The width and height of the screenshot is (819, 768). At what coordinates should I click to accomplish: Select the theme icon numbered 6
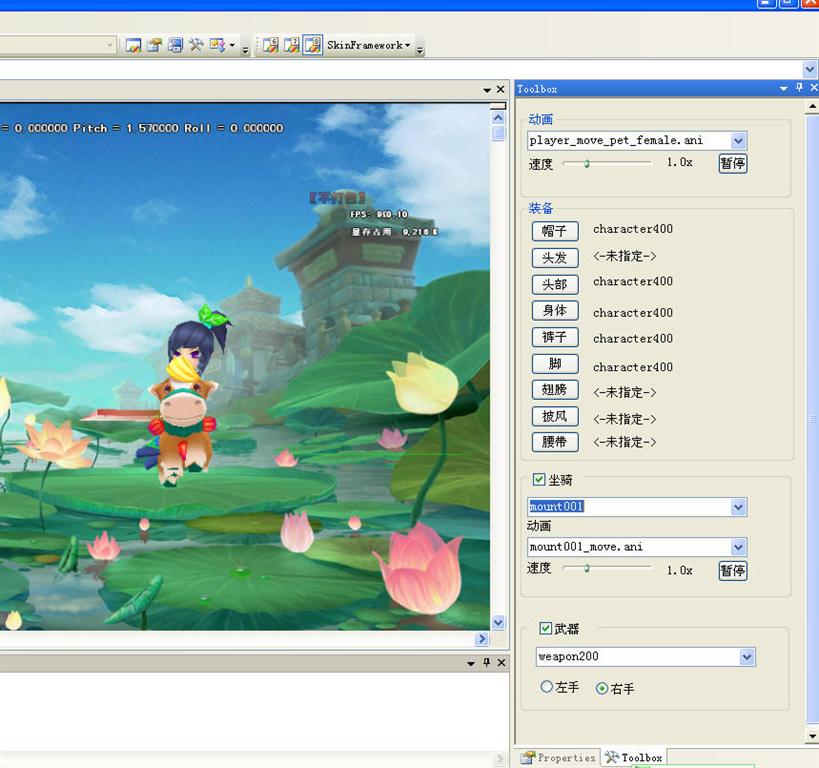point(271,45)
